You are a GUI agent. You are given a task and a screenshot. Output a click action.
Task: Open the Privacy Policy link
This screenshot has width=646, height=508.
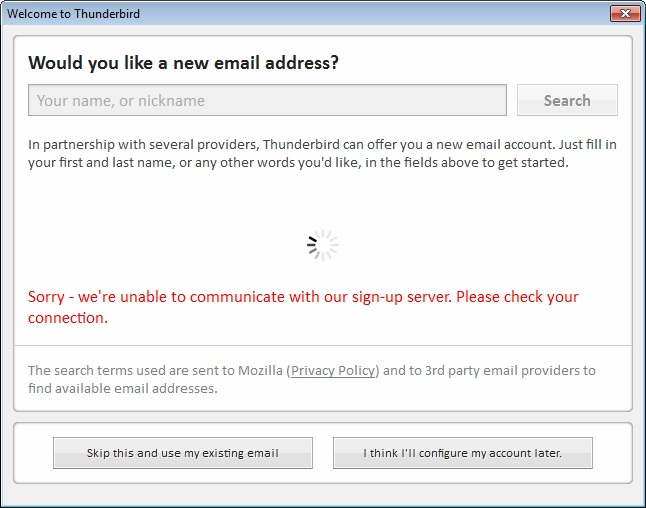[334, 371]
